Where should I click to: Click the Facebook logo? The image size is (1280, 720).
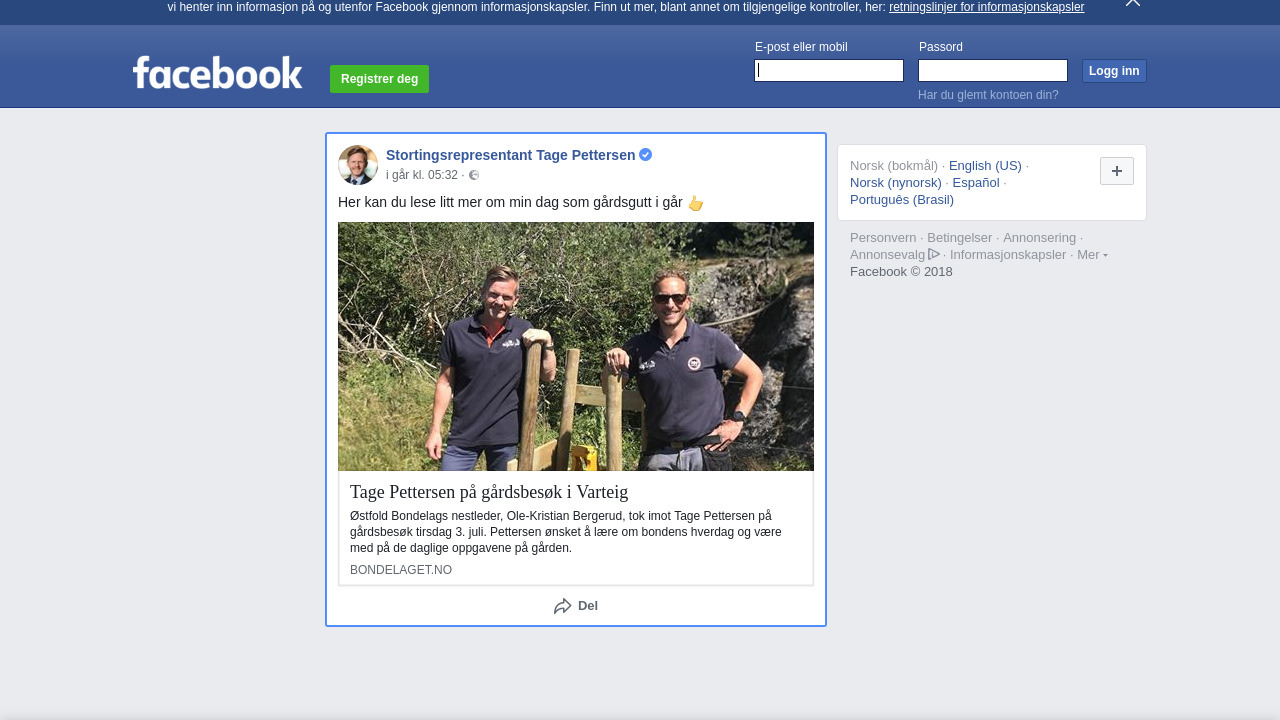click(x=217, y=72)
